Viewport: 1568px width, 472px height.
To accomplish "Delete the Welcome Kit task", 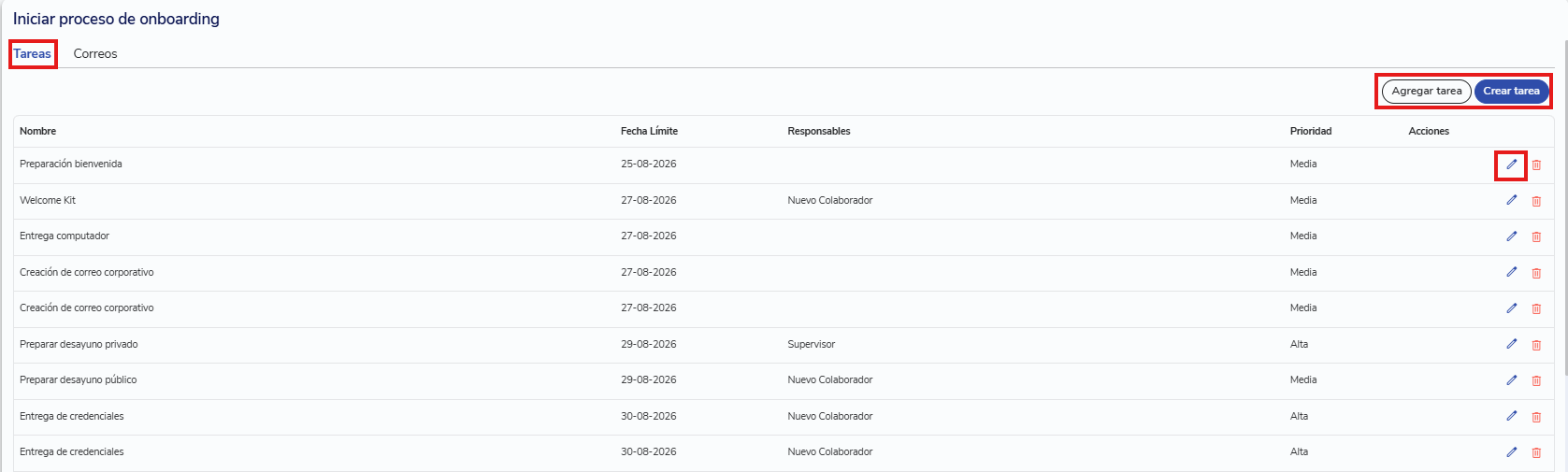I will 1536,201.
